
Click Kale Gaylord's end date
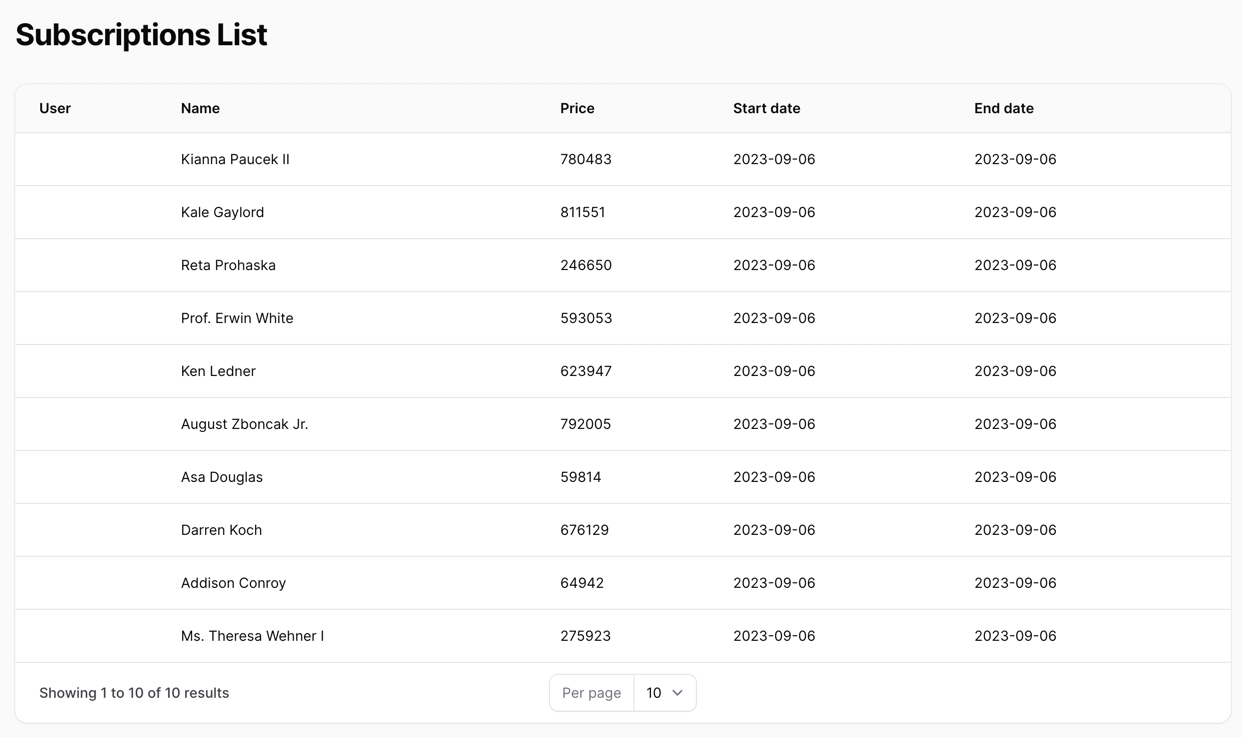(x=1015, y=212)
